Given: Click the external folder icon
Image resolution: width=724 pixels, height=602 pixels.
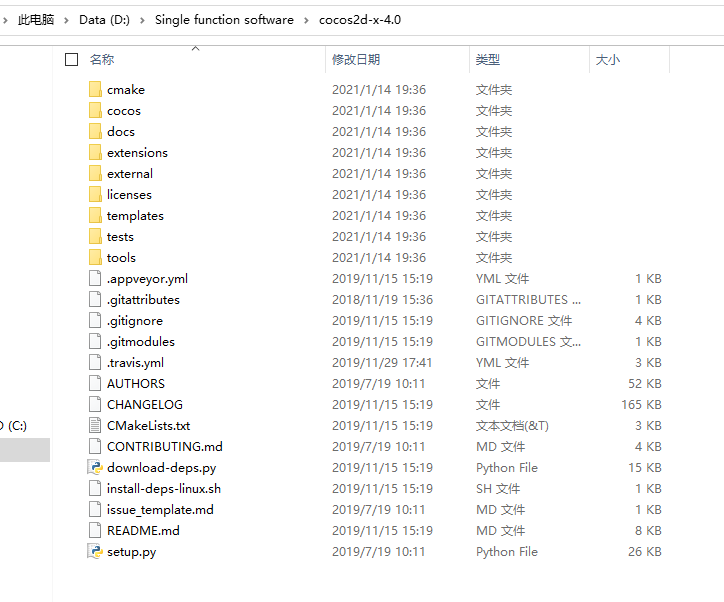Looking at the screenshot, I should click(95, 173).
